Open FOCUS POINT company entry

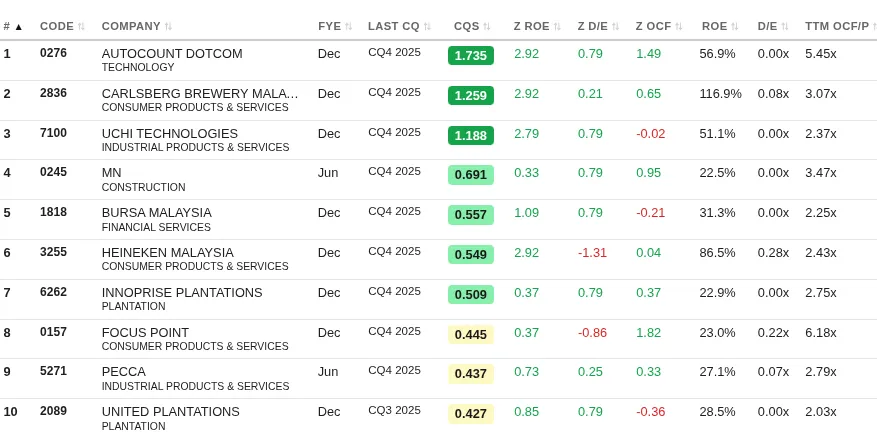145,333
